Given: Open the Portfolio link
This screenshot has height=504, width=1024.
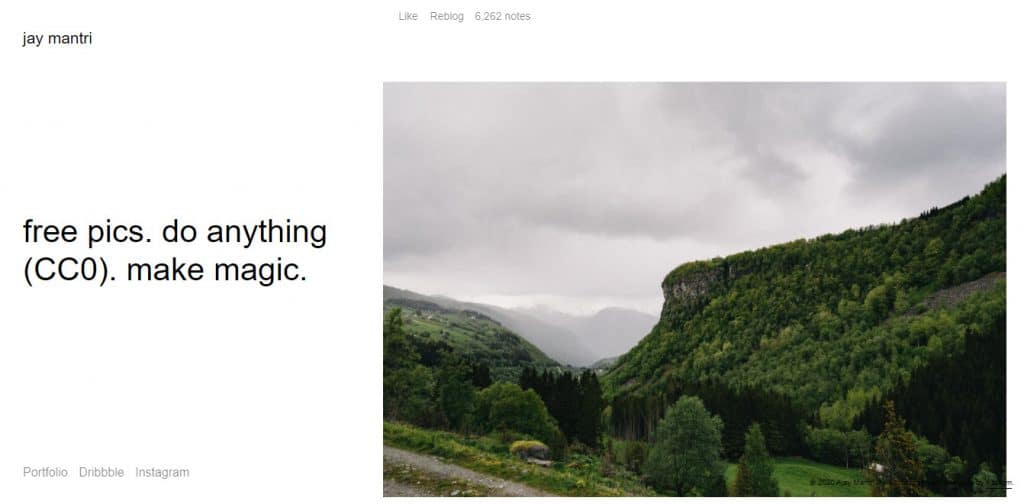Looking at the screenshot, I should [x=45, y=472].
